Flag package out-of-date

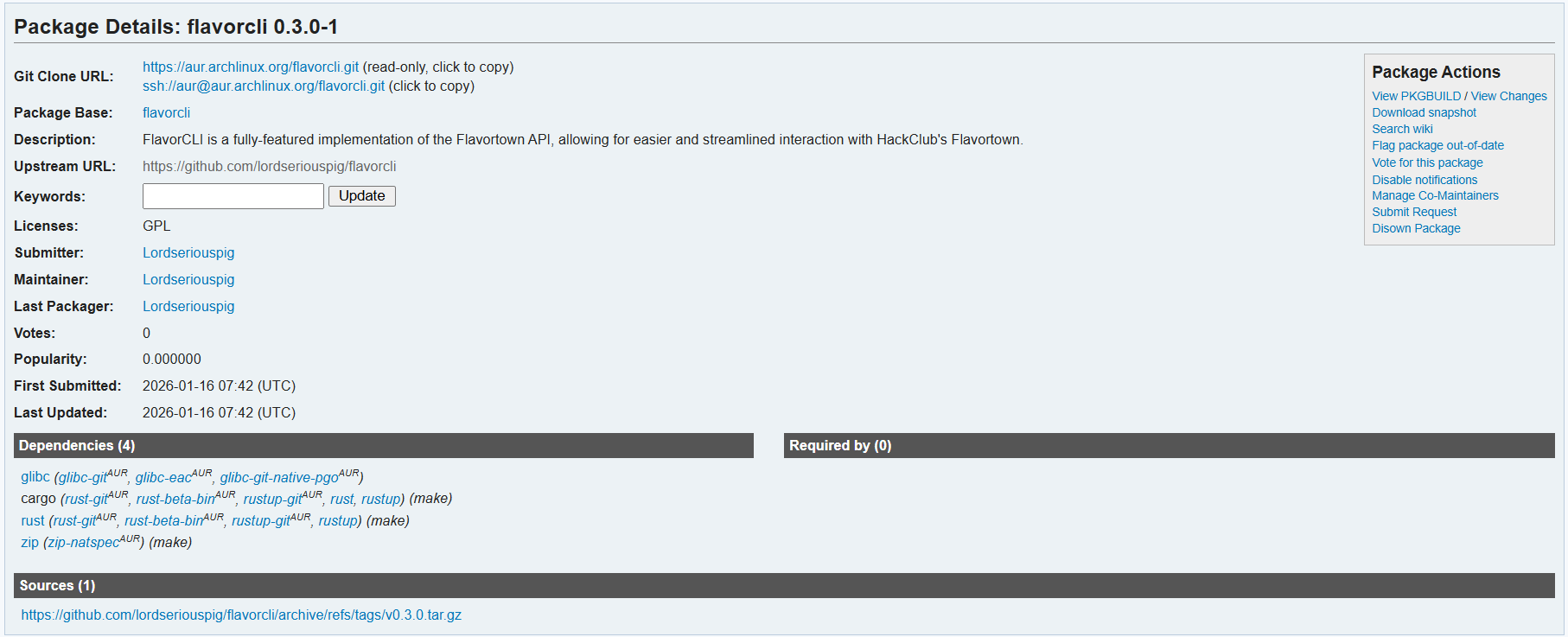click(x=1437, y=145)
